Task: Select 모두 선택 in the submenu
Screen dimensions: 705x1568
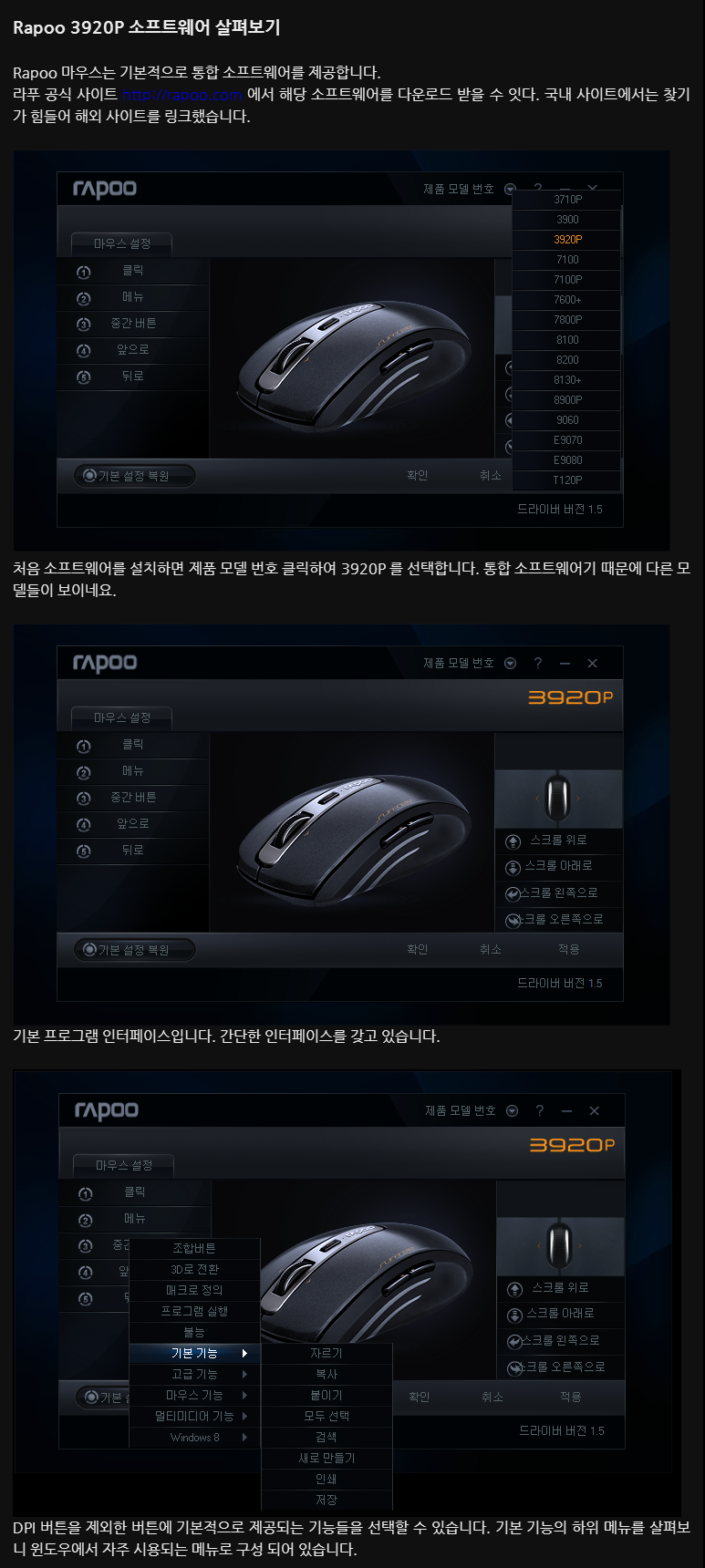Action: point(327,1416)
